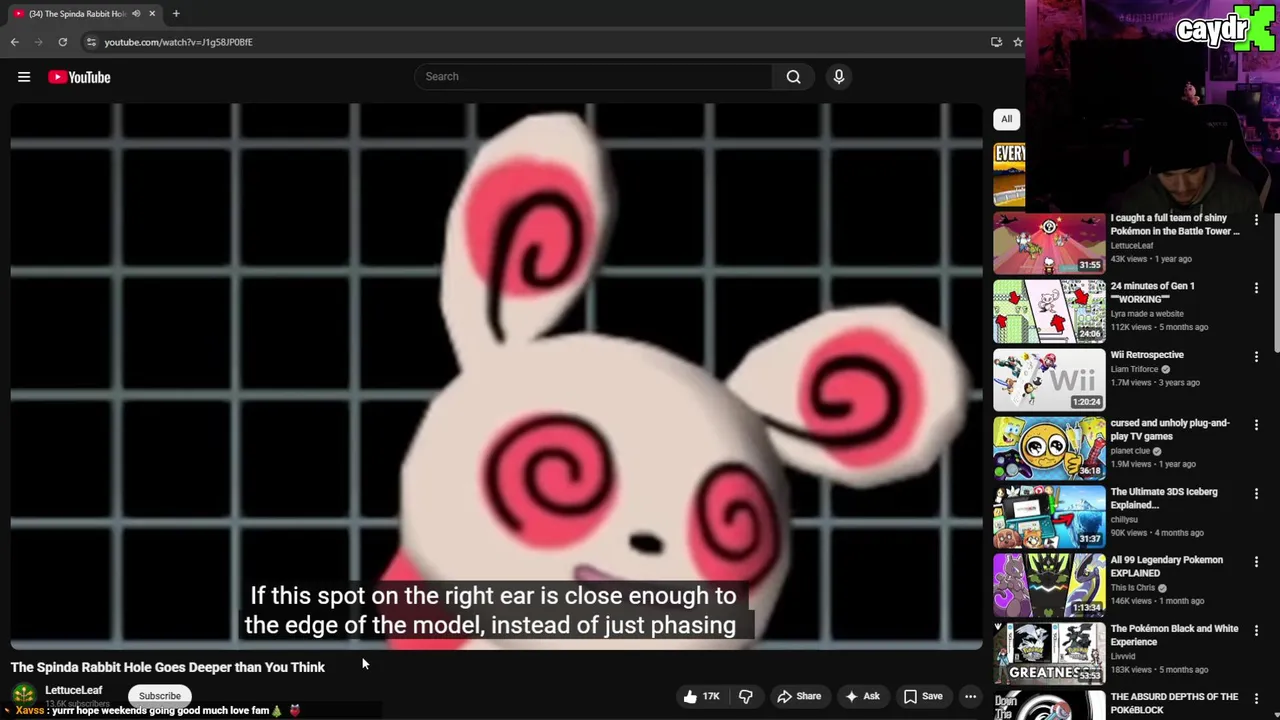Click the page's vertical scrollbar thumb
The image size is (1280, 720).
coord(1276,282)
